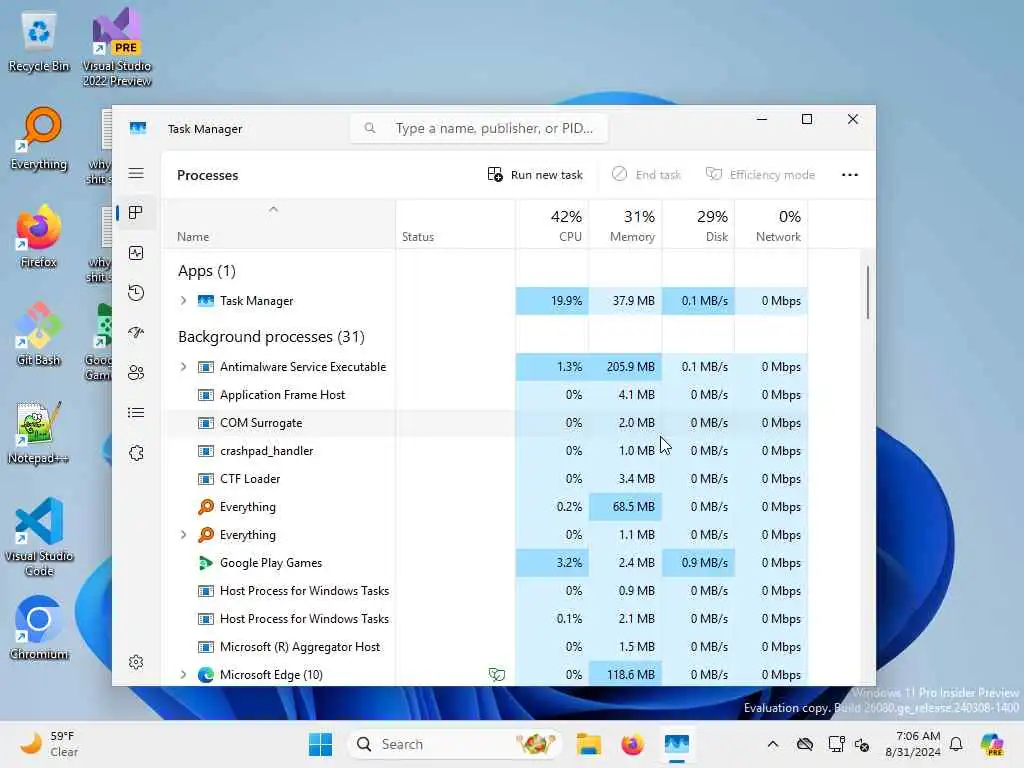Select the crashpad_handler process row
The height and width of the screenshot is (768, 1024).
tap(485, 451)
